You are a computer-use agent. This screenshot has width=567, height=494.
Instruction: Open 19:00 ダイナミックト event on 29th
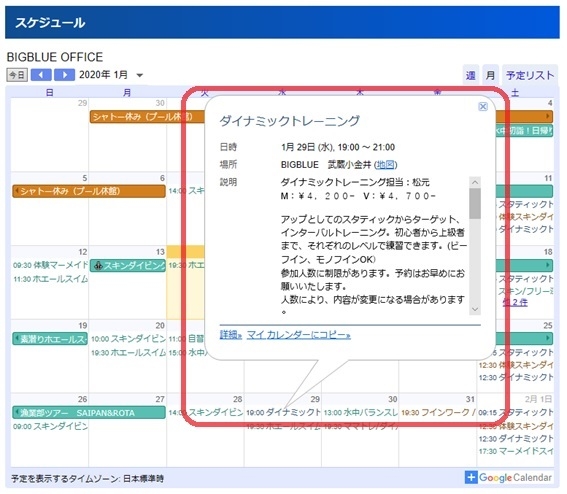click(283, 412)
